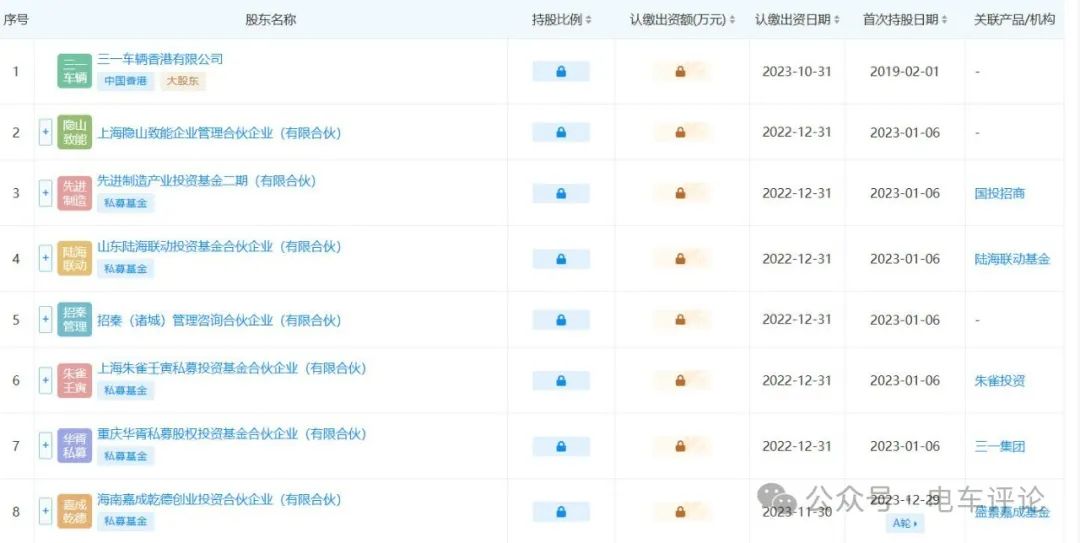Expand the 上海隐山致能 shareholder row
The image size is (1080, 543).
click(45, 132)
